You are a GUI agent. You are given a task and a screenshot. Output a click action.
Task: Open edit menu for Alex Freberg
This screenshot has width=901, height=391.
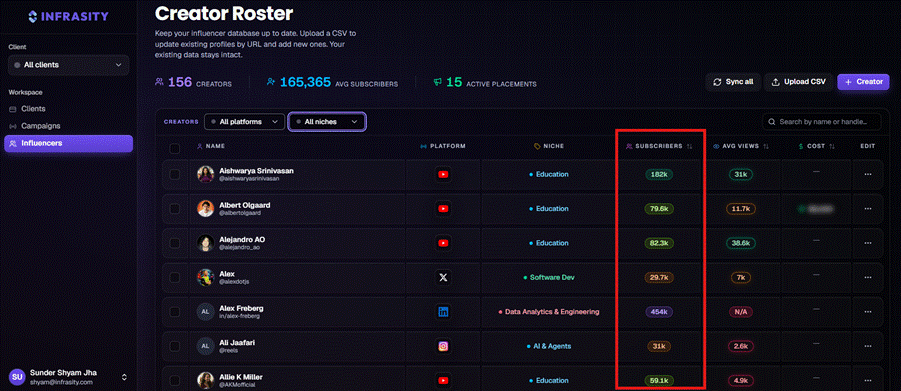click(868, 312)
